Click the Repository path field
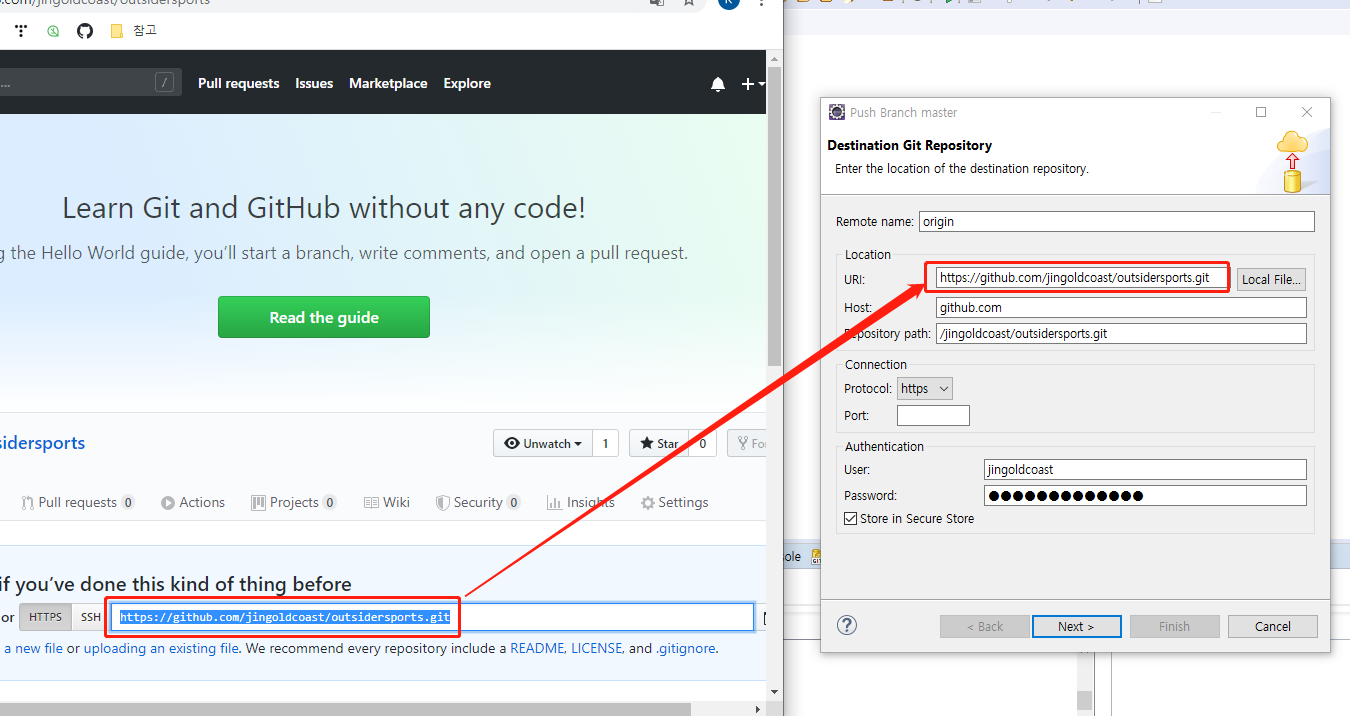The image size is (1350, 716). tap(1121, 334)
